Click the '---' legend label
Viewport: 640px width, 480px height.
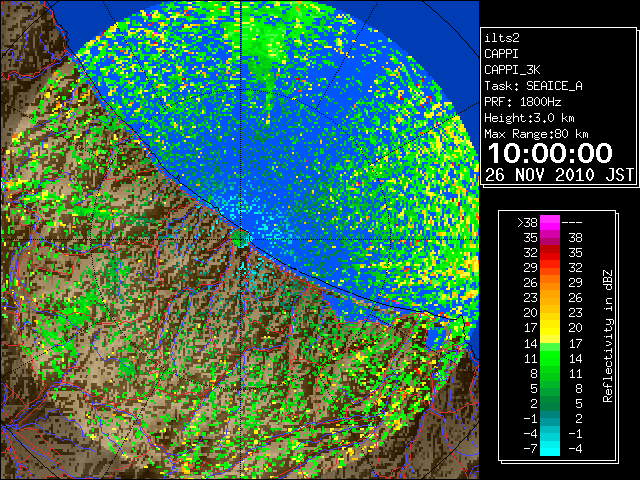pyautogui.click(x=572, y=223)
